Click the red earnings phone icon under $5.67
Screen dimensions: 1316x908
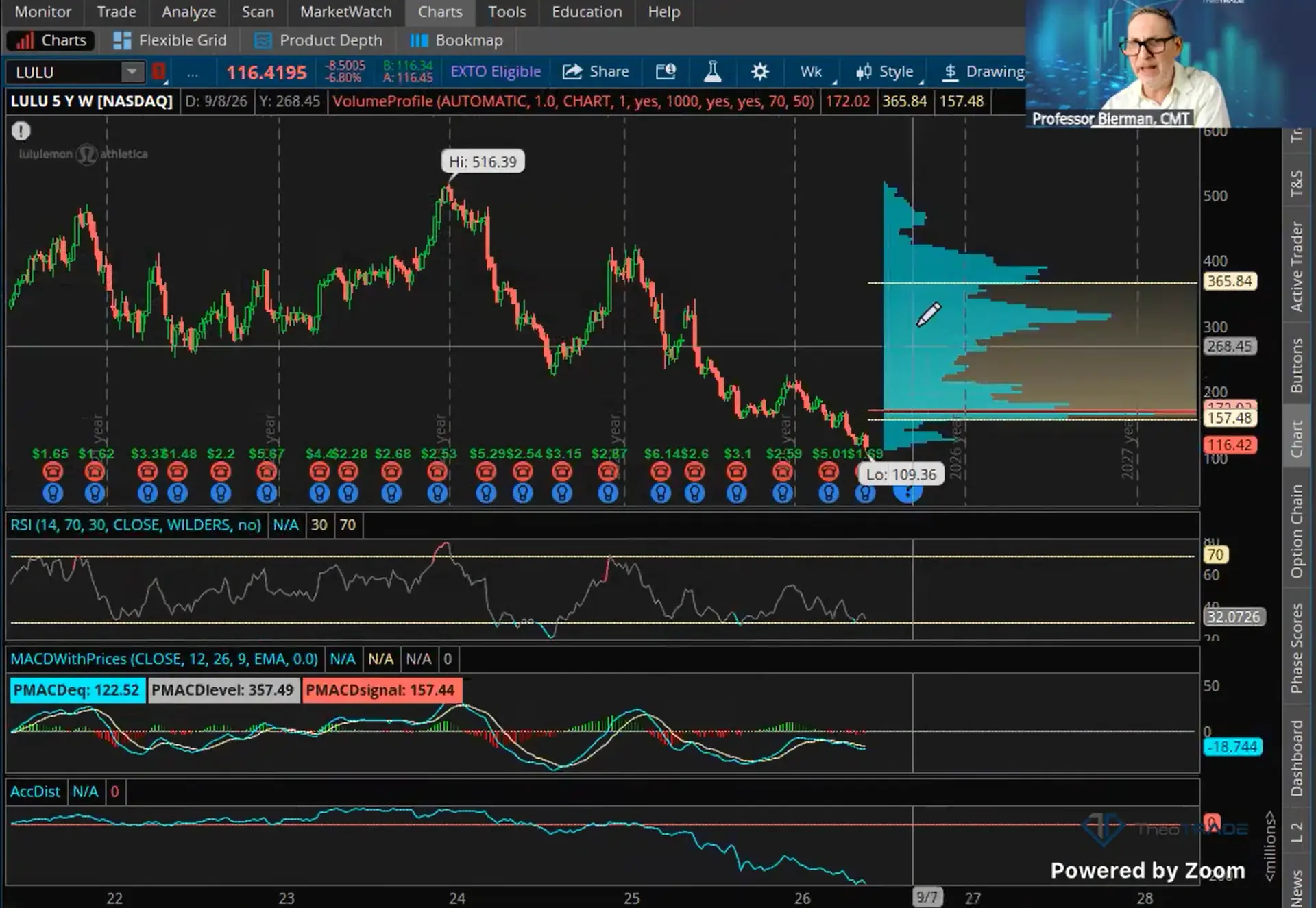tap(267, 471)
